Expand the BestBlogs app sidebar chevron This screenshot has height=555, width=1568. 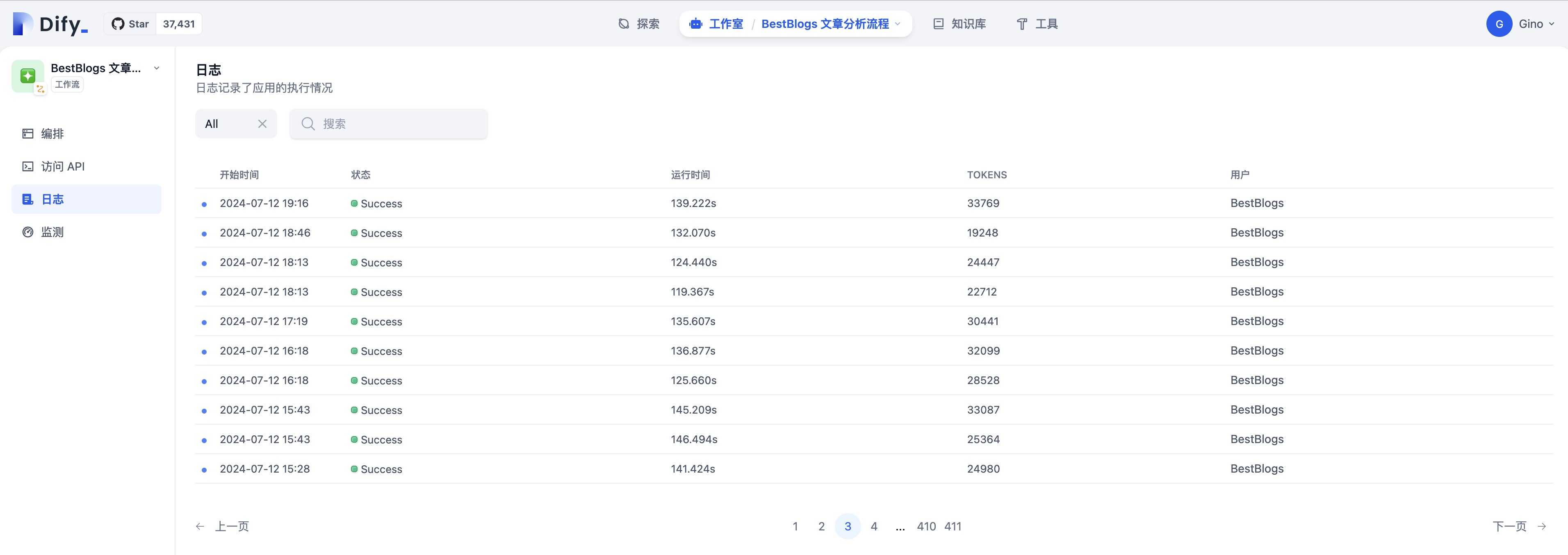(x=157, y=68)
